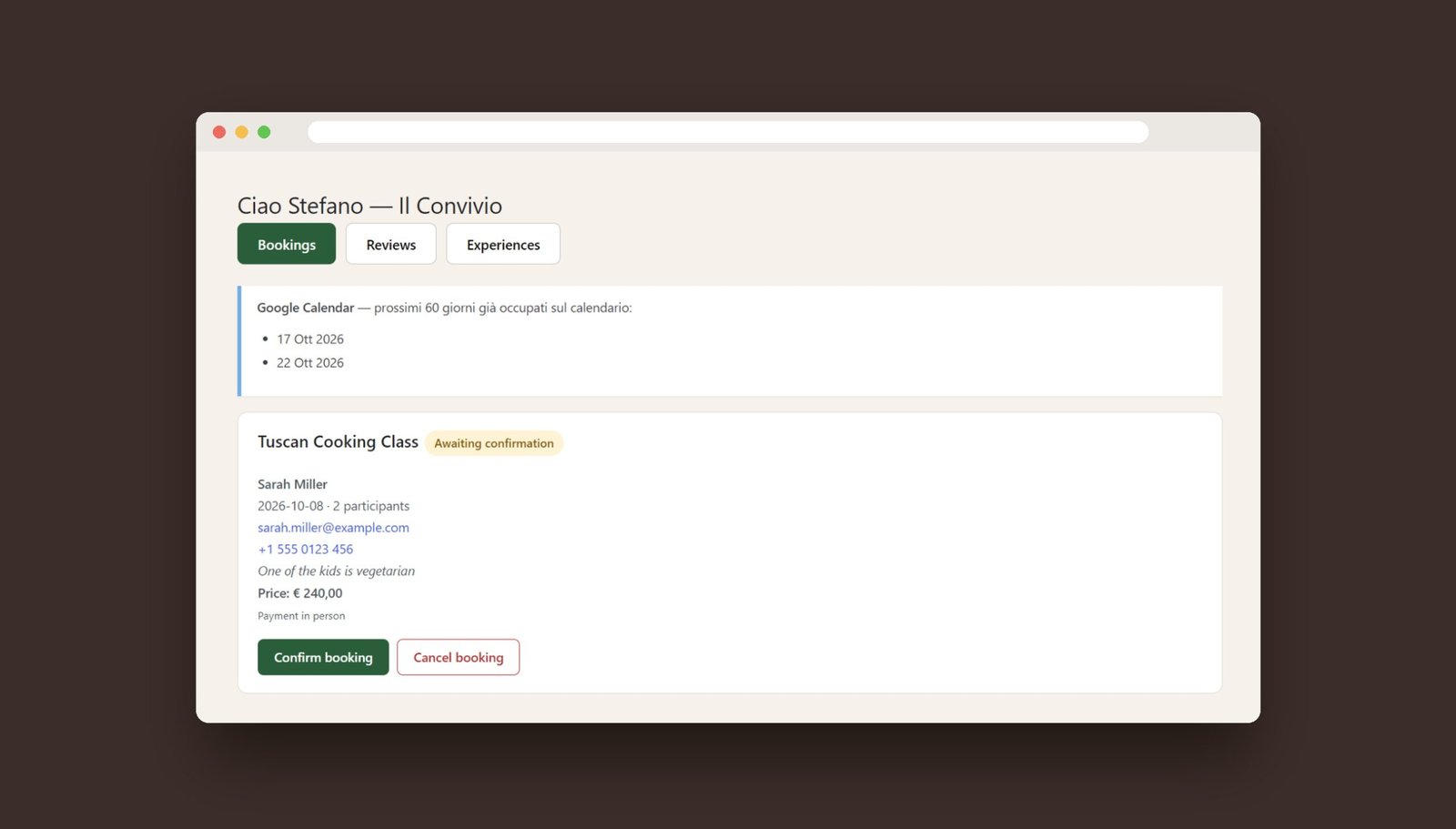
Task: Open the Reviews tab
Action: point(391,244)
